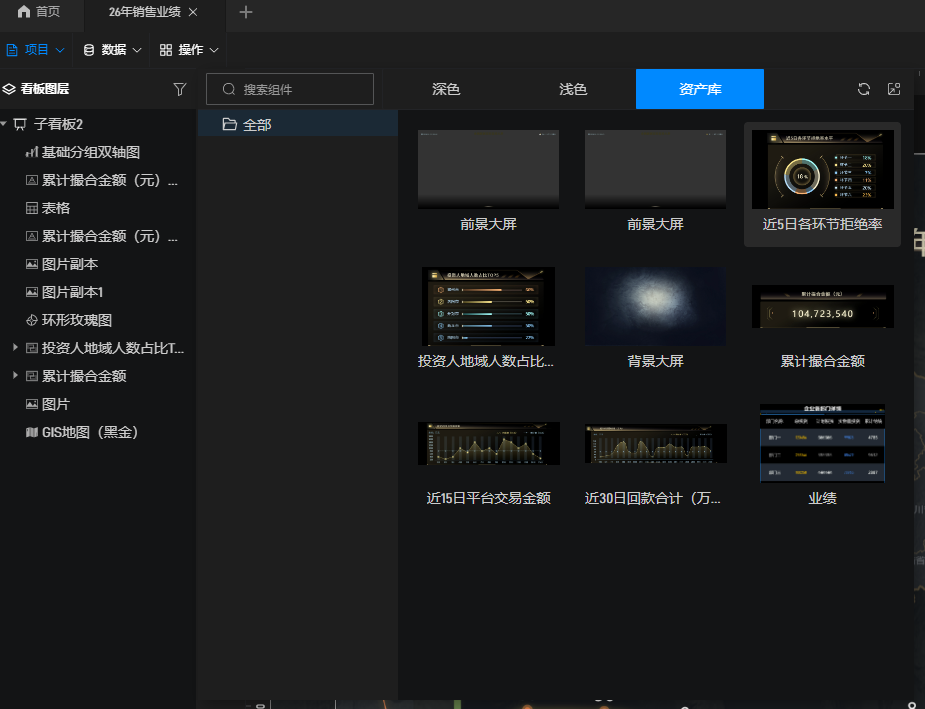
Task: Click the GIS map layer icon
Action: tap(31, 432)
